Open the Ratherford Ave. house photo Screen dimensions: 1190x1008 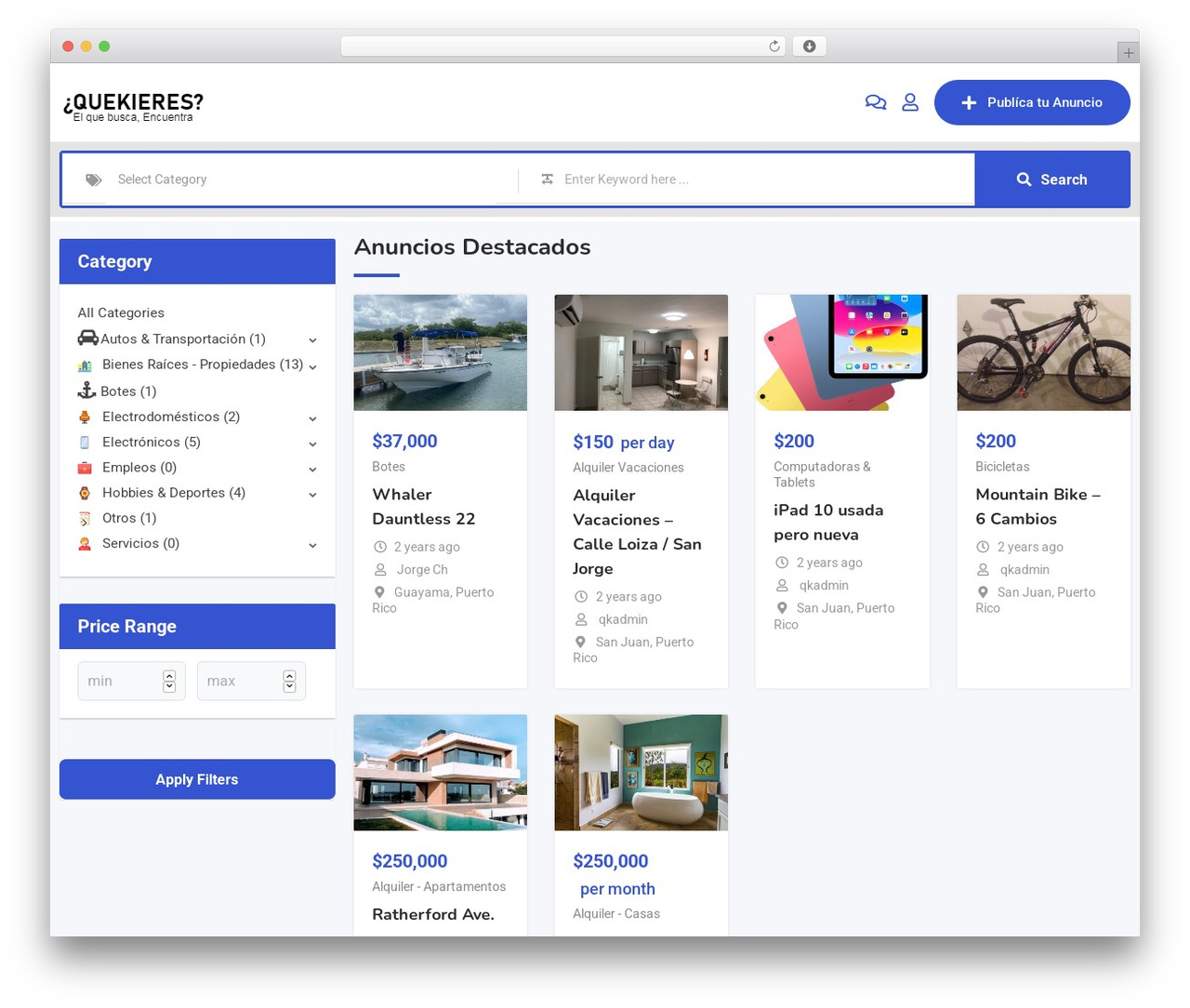pyautogui.click(x=441, y=773)
